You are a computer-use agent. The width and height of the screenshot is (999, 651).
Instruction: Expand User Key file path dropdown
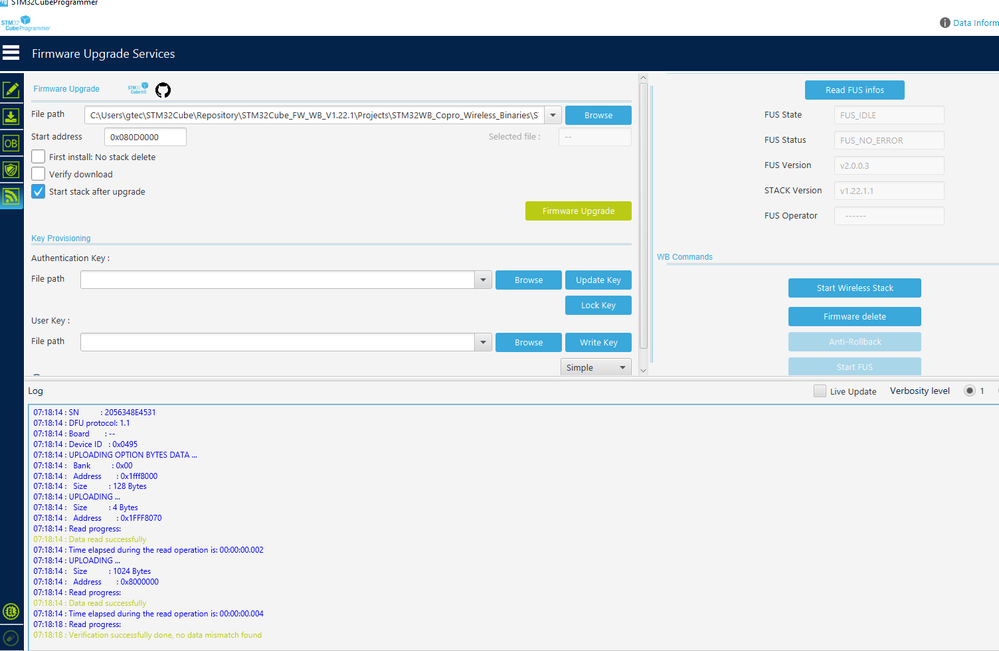pos(483,342)
